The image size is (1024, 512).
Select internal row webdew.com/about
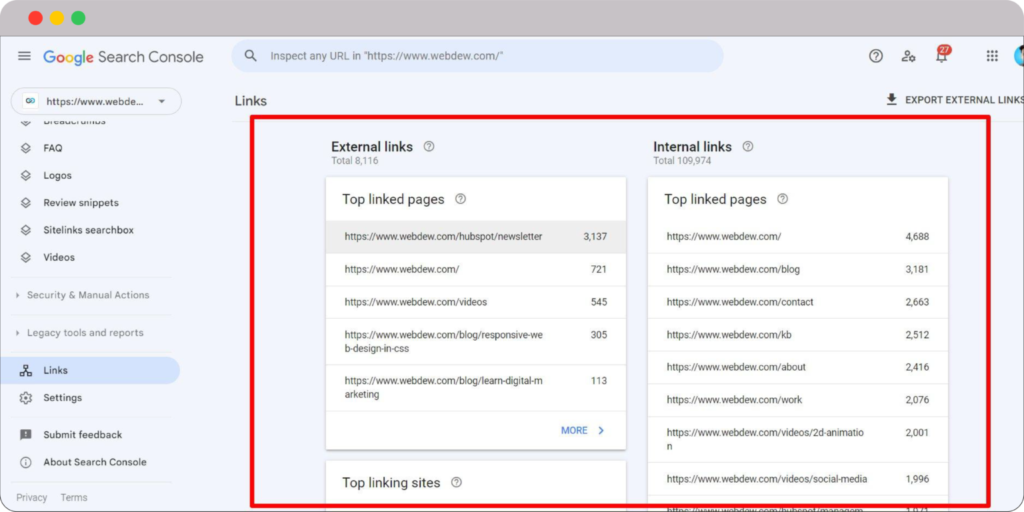pos(797,368)
